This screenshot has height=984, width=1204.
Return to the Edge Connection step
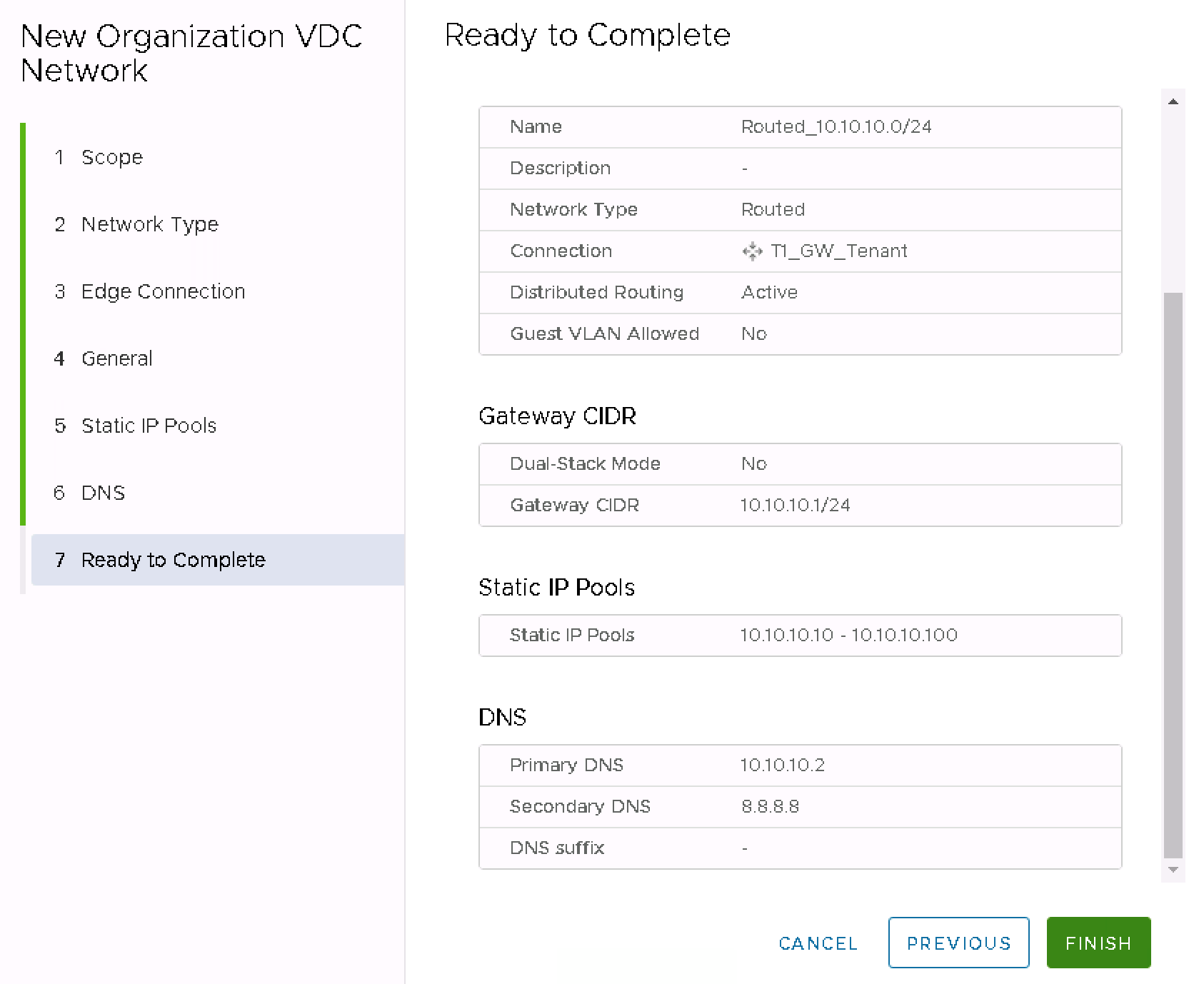point(163,291)
